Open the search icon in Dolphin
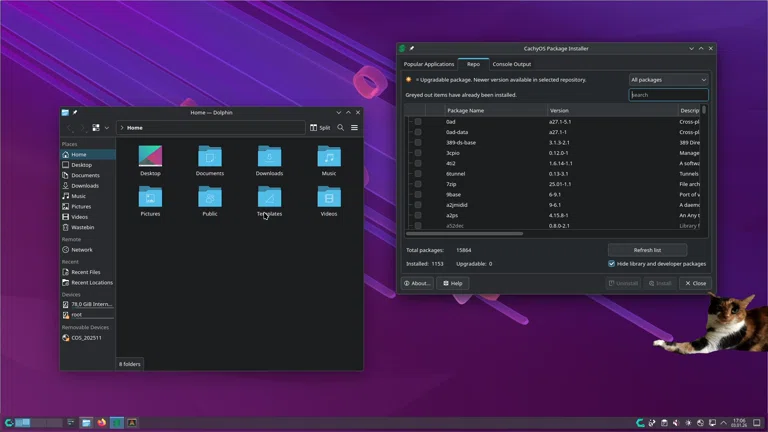Screen dimensions: 768x432 [x=340, y=127]
